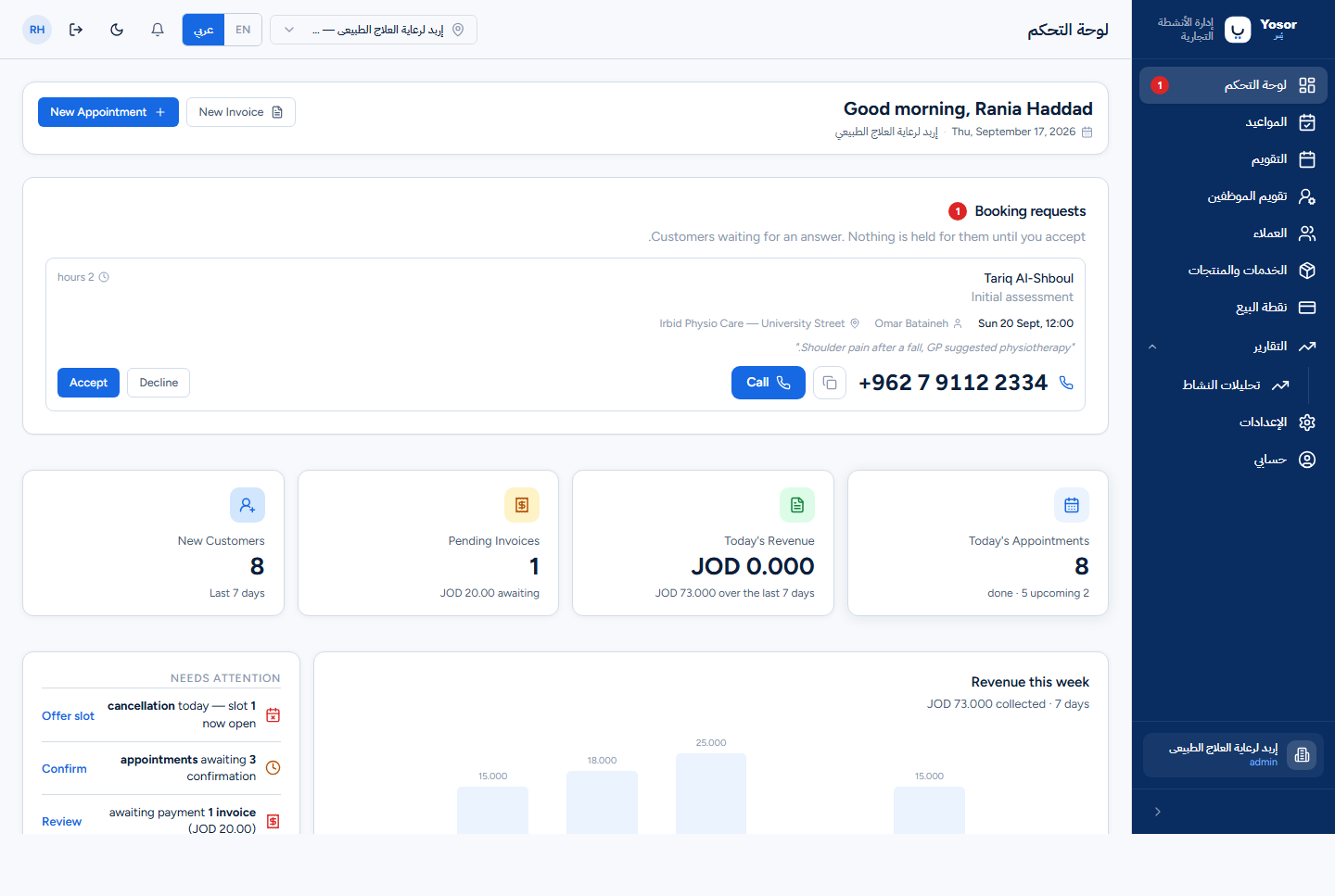The image size is (1335, 896).
Task: Open services and products box icon
Action: pyautogui.click(x=1307, y=271)
